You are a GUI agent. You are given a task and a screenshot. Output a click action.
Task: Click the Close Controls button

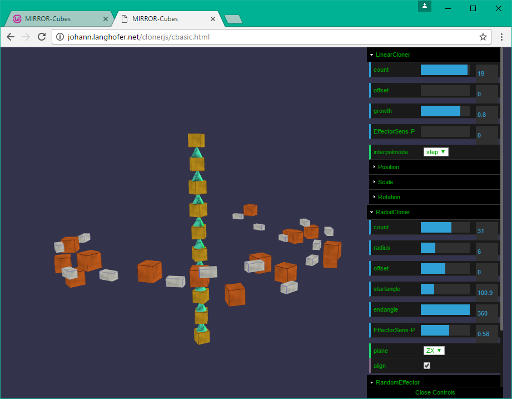coord(435,393)
